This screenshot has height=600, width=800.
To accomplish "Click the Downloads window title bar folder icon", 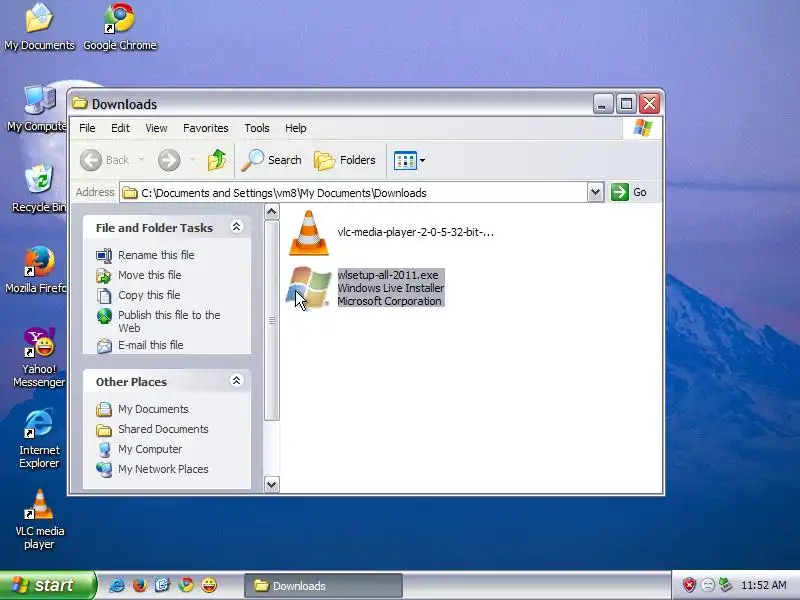I will pos(80,104).
